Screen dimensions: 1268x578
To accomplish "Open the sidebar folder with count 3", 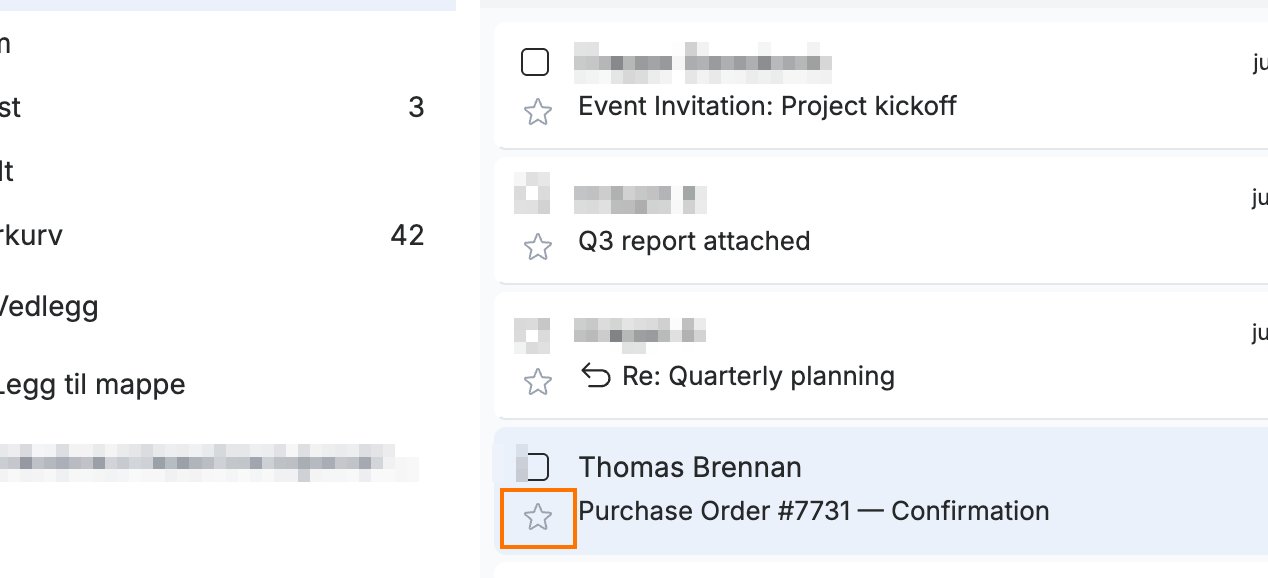I will point(212,107).
